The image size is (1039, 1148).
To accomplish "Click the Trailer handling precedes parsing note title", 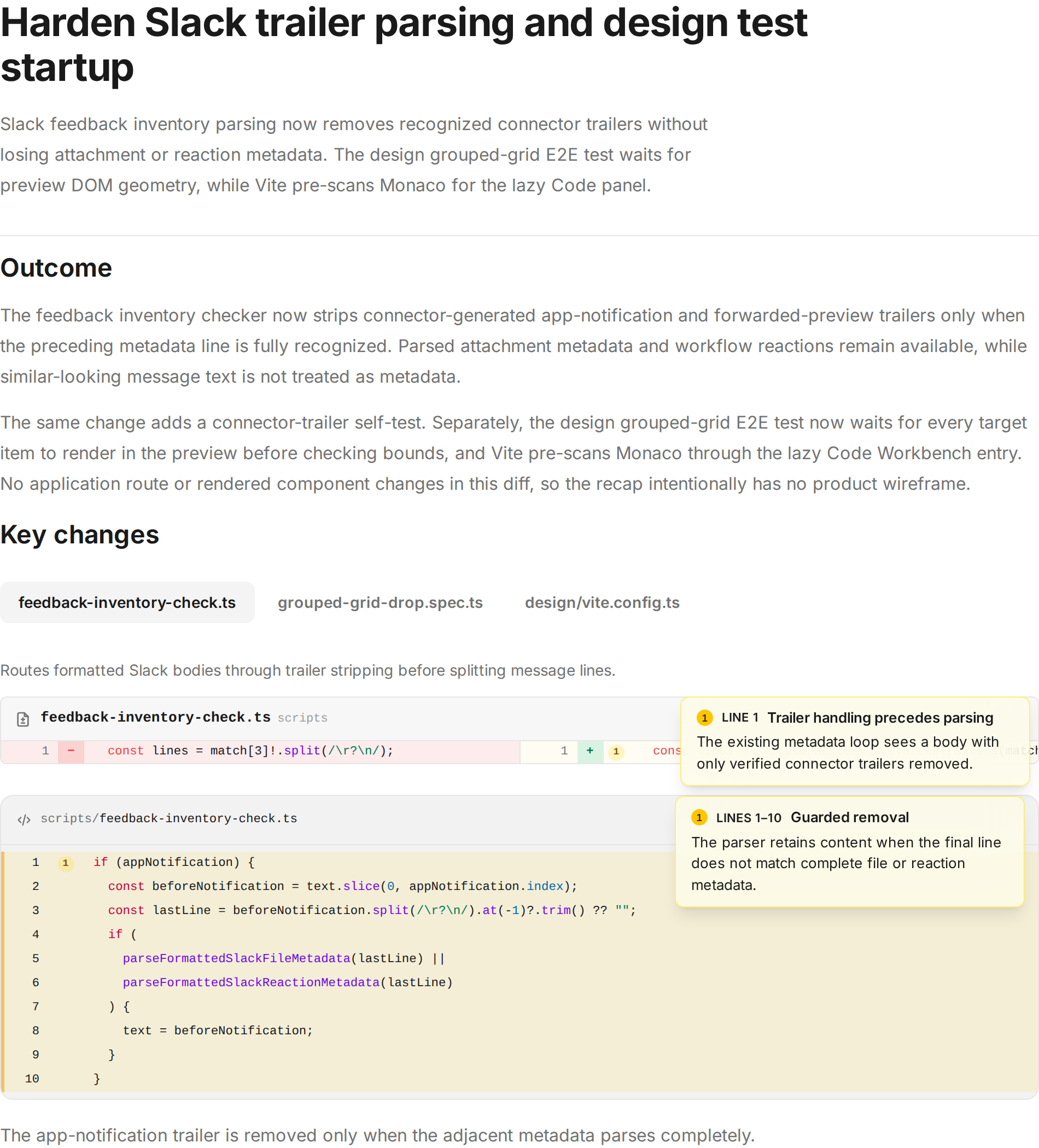I will click(x=880, y=717).
